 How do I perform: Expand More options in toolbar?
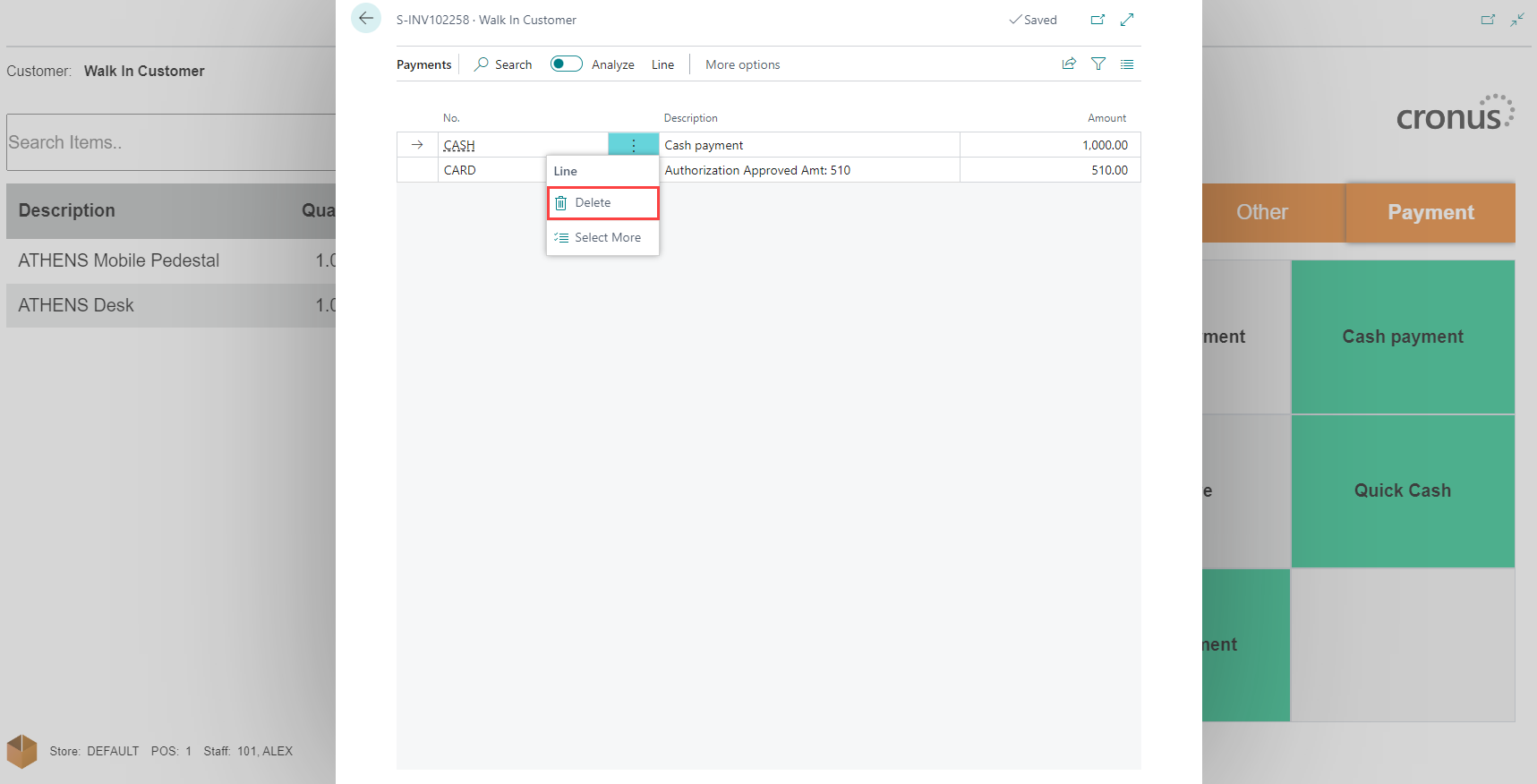tap(742, 64)
